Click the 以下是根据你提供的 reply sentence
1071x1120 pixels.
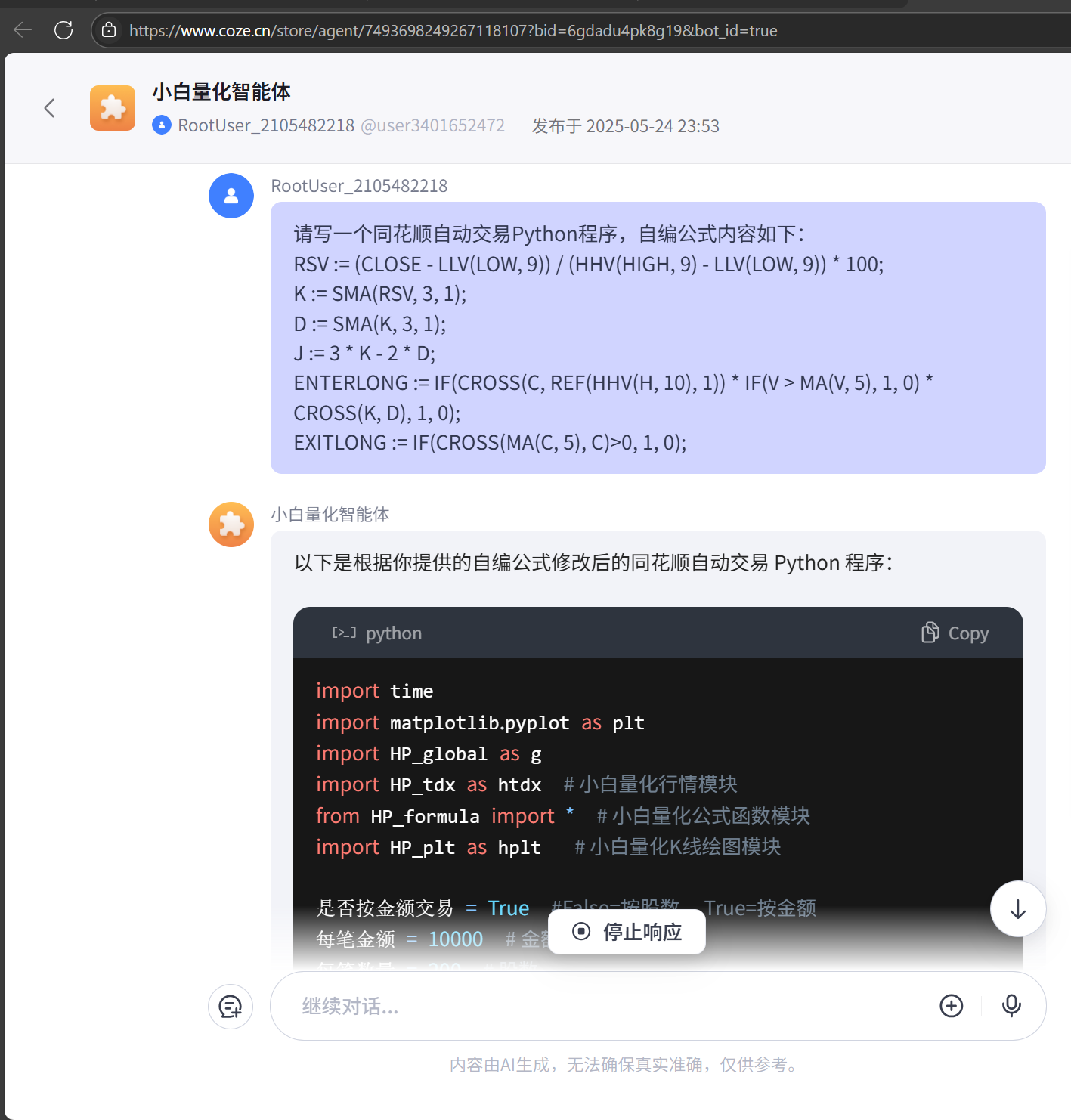tap(593, 563)
